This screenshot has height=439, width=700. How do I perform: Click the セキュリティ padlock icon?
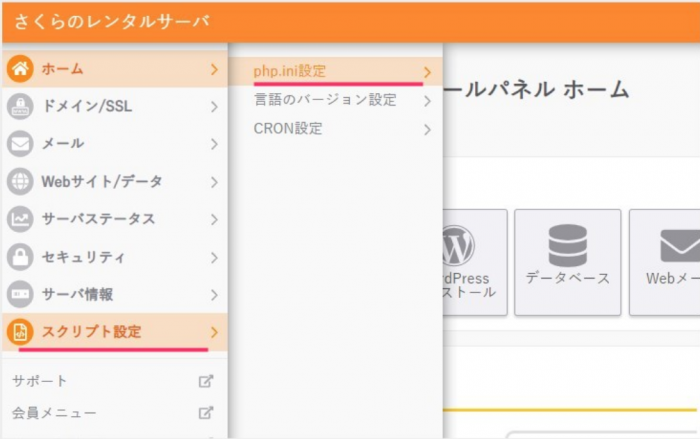point(20,257)
